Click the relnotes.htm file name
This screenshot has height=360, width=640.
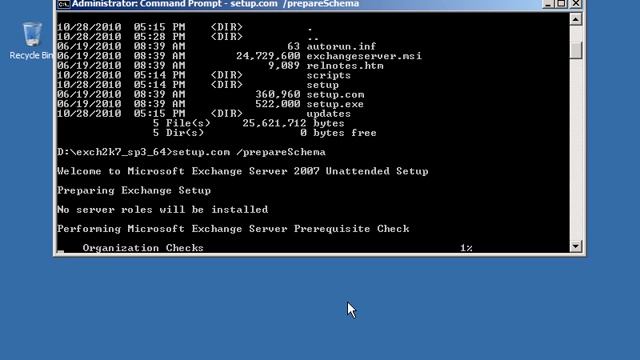pyautogui.click(x=345, y=66)
